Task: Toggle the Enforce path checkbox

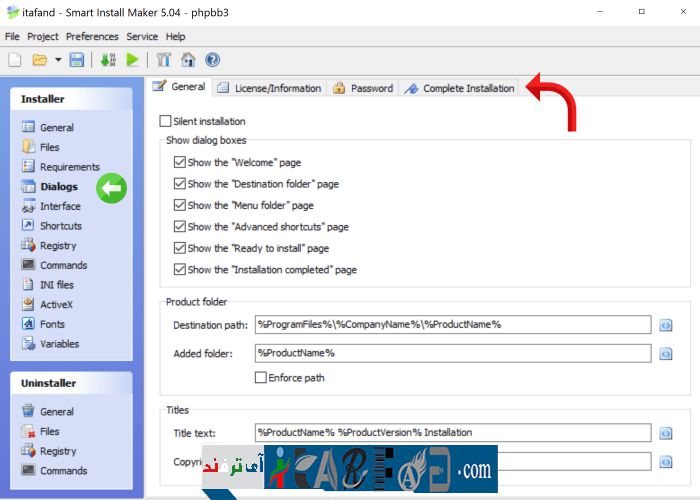Action: [261, 378]
